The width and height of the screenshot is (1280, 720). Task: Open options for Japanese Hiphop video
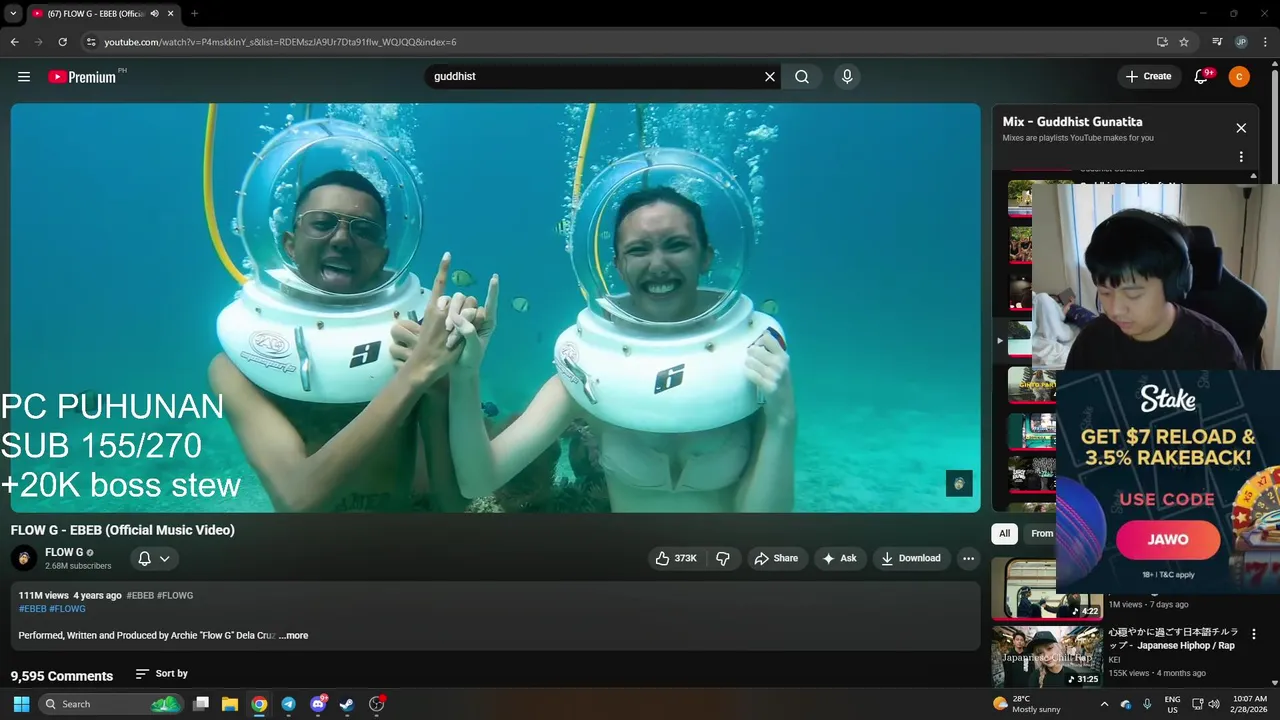click(x=1254, y=634)
